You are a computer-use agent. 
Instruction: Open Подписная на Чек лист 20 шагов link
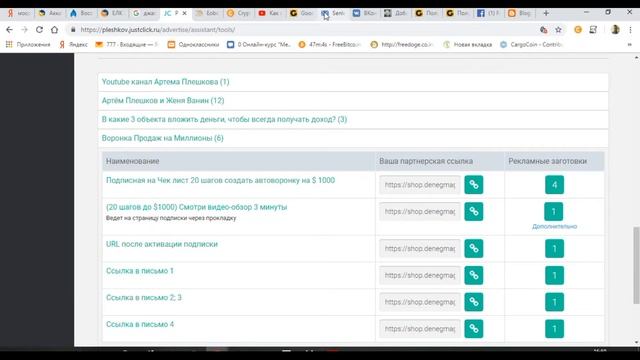pyautogui.click(x=220, y=180)
